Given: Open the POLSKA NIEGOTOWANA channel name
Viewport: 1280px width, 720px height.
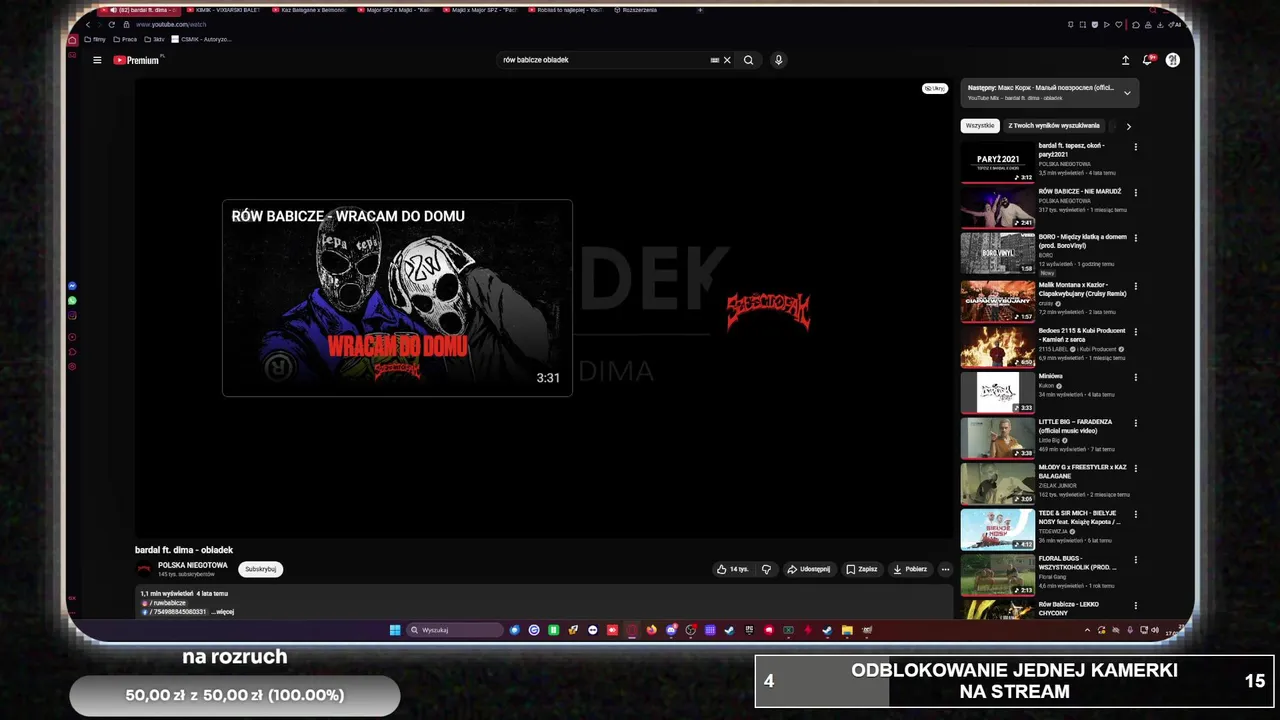Looking at the screenshot, I should point(192,565).
